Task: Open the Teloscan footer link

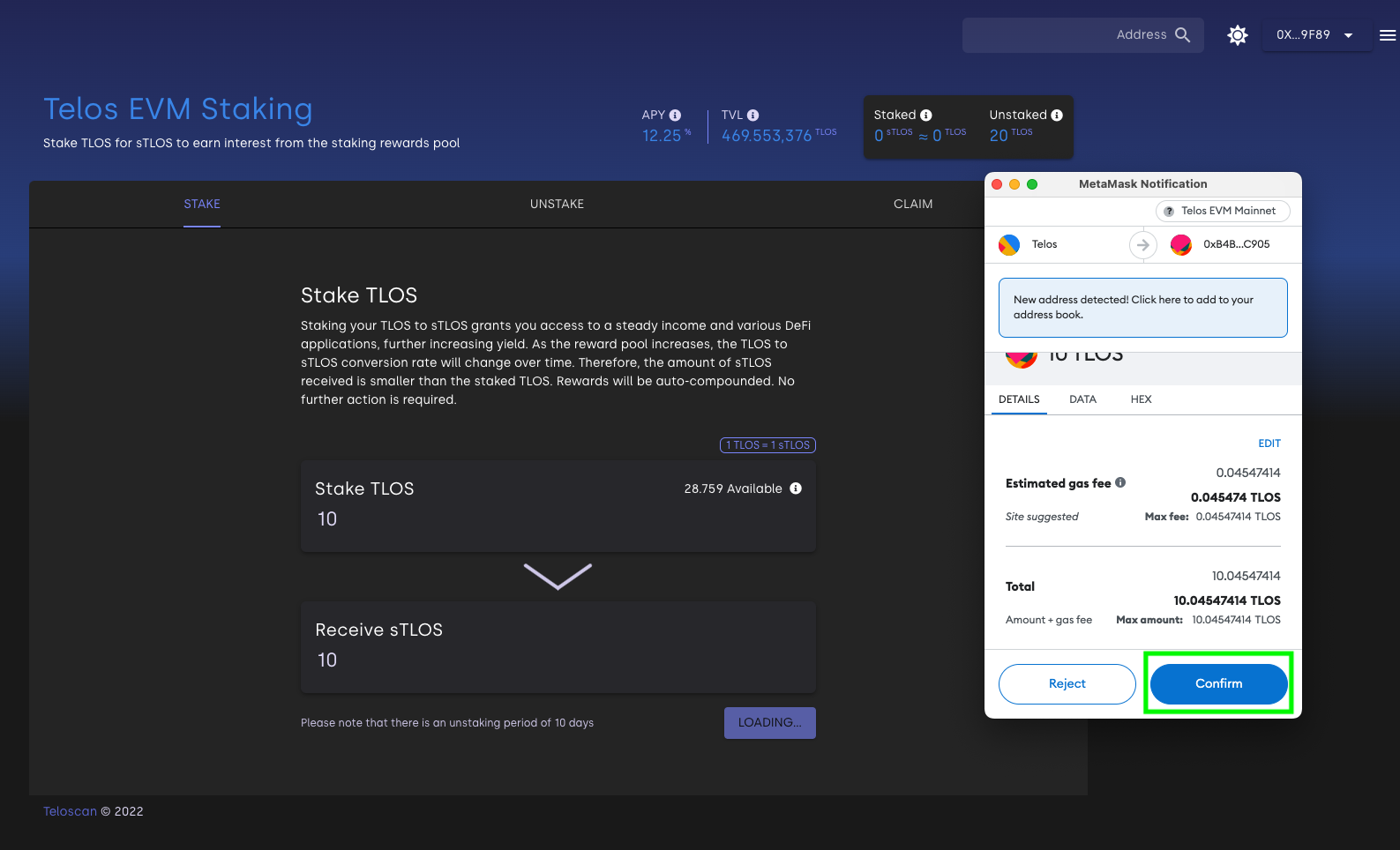Action: 70,811
